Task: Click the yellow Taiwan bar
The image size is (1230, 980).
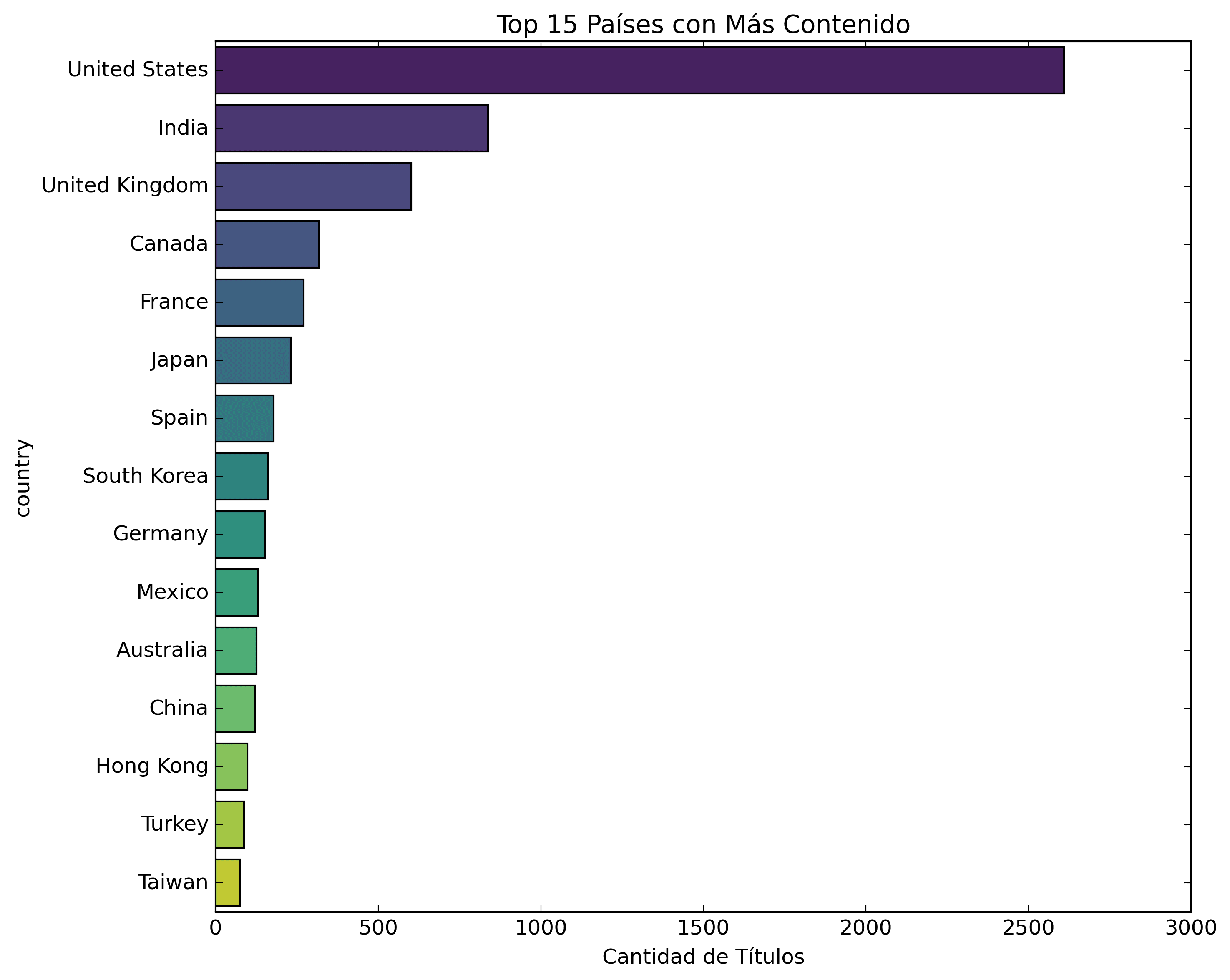Action: (228, 882)
